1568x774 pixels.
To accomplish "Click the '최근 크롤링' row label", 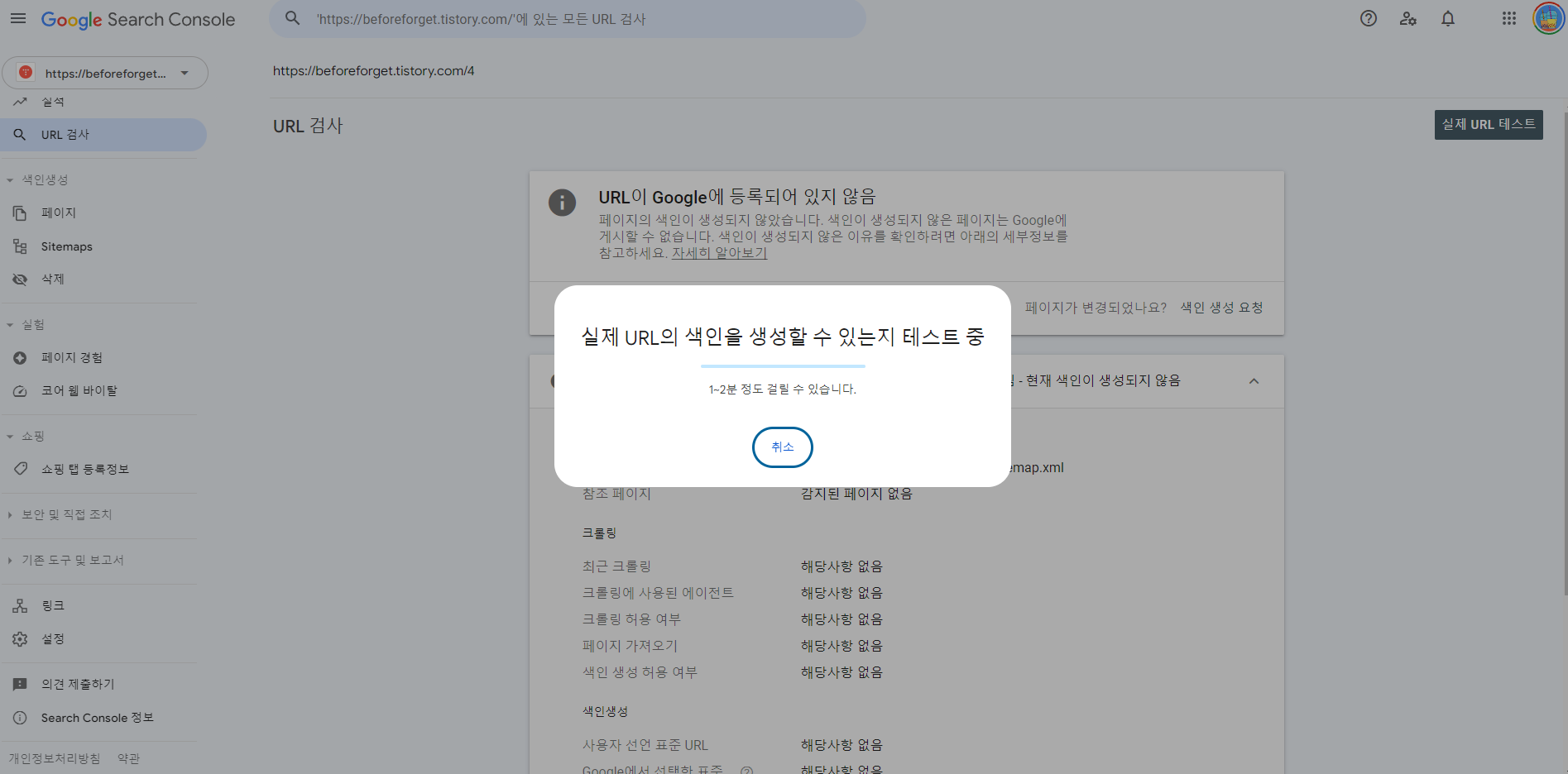I will coord(616,566).
